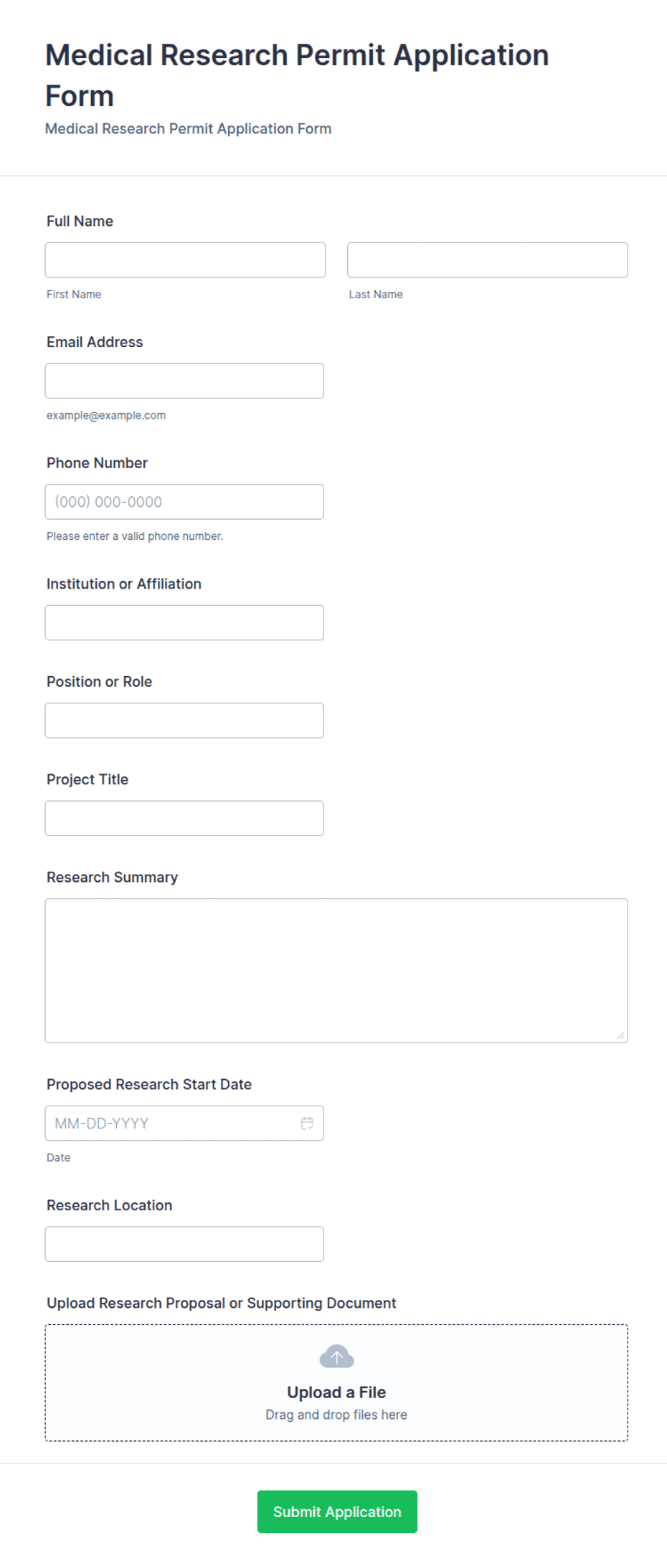Click the Medical Research Permit Application Form title

(297, 75)
